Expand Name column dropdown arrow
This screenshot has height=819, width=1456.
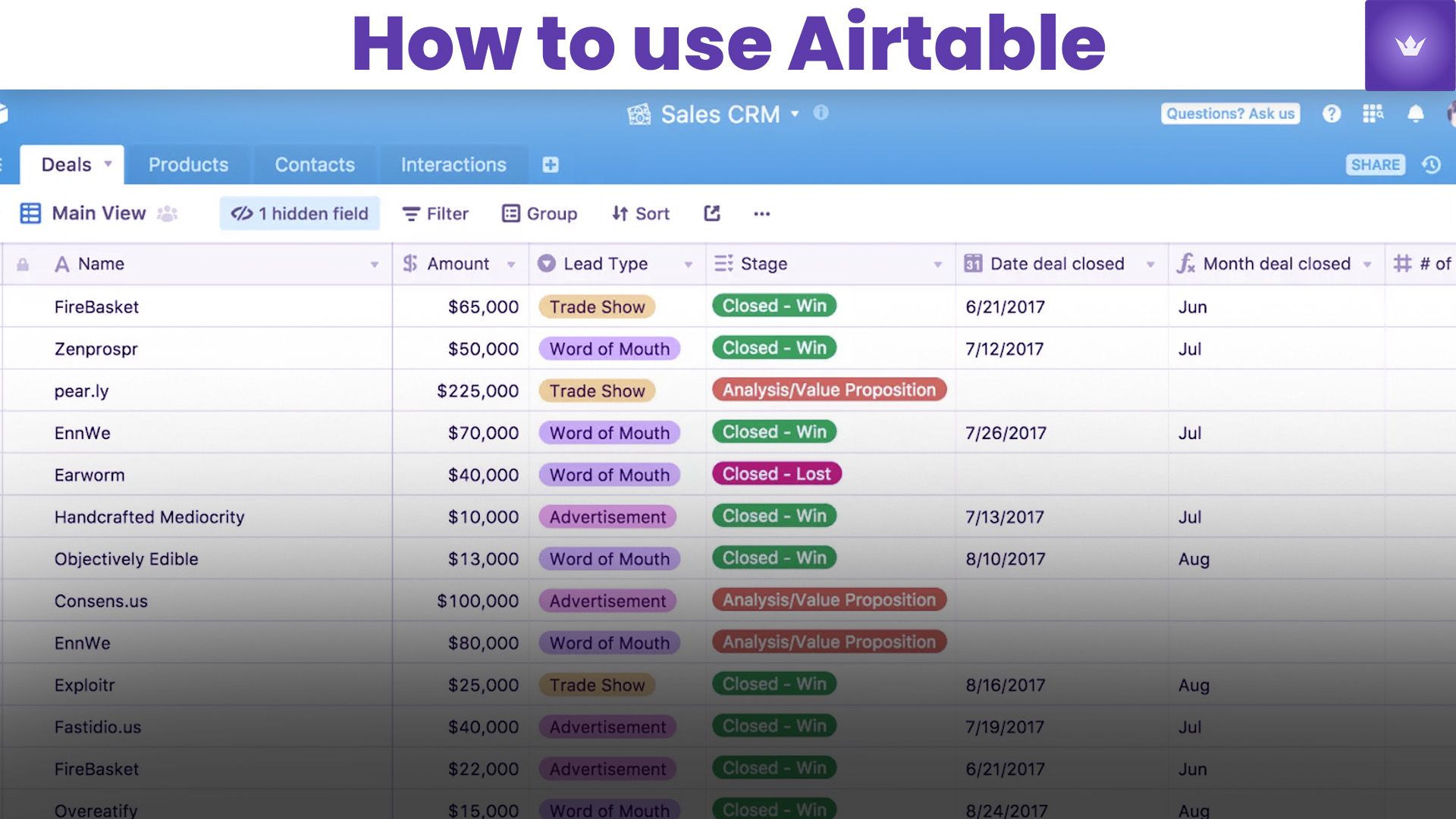(x=375, y=265)
